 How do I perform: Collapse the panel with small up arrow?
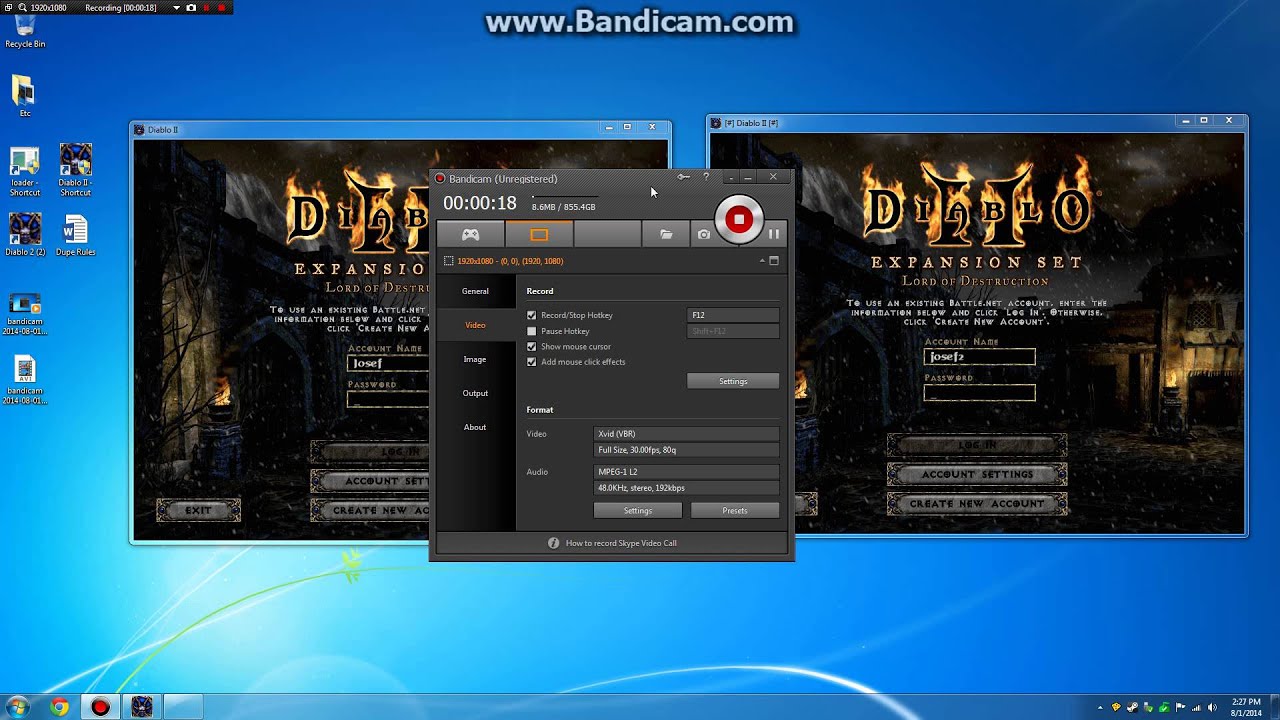tap(762, 261)
